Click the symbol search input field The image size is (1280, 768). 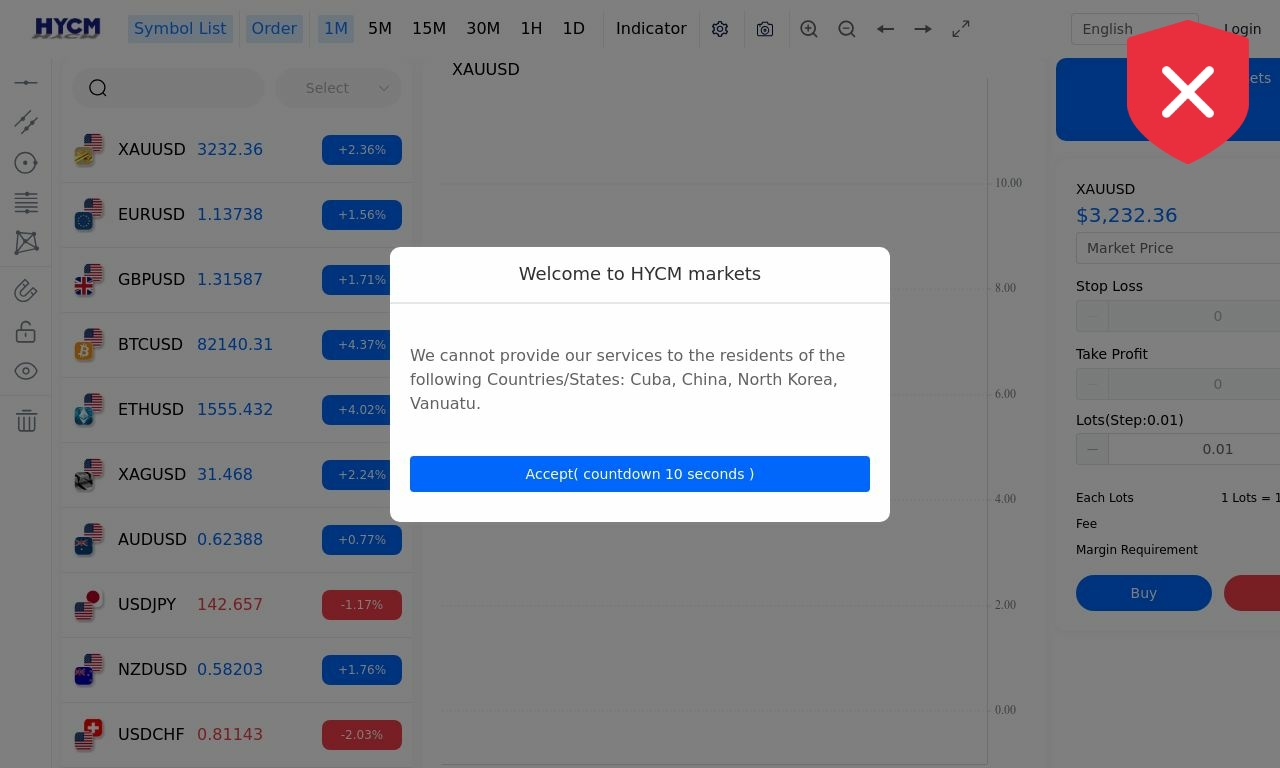point(168,88)
